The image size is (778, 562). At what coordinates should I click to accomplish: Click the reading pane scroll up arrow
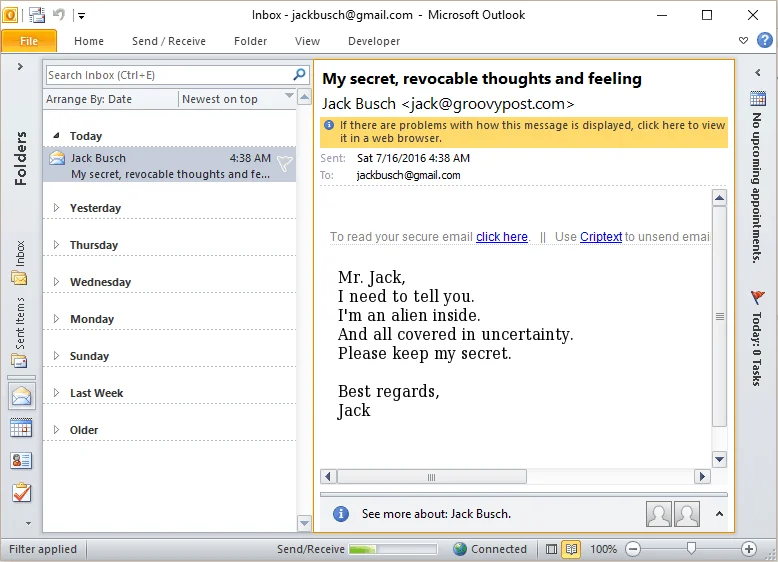(719, 198)
